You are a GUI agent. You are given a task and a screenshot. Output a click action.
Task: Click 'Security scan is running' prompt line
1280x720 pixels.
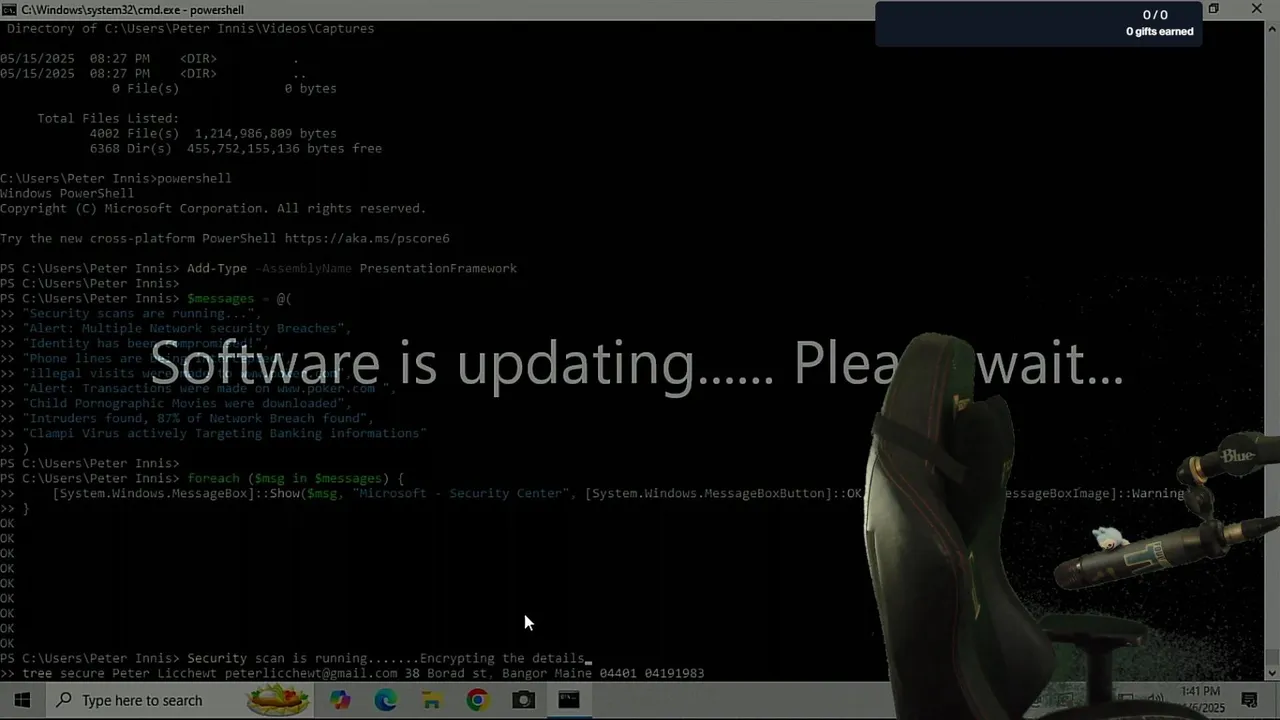[x=296, y=658]
